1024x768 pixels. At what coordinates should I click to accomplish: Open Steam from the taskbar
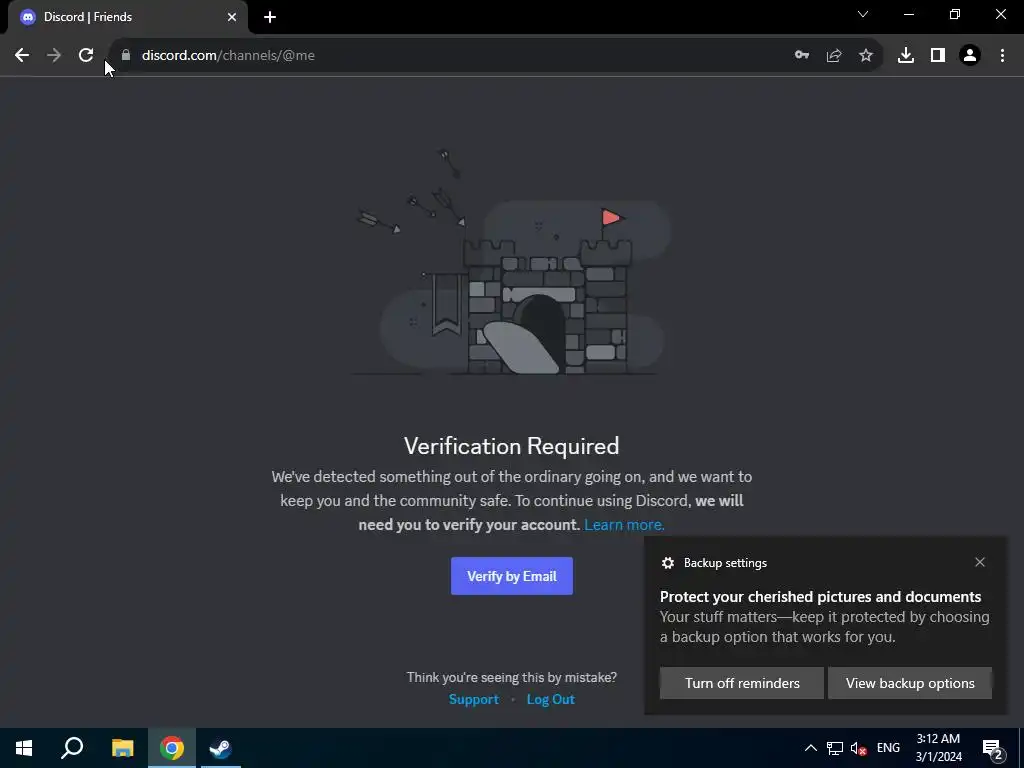click(x=220, y=748)
